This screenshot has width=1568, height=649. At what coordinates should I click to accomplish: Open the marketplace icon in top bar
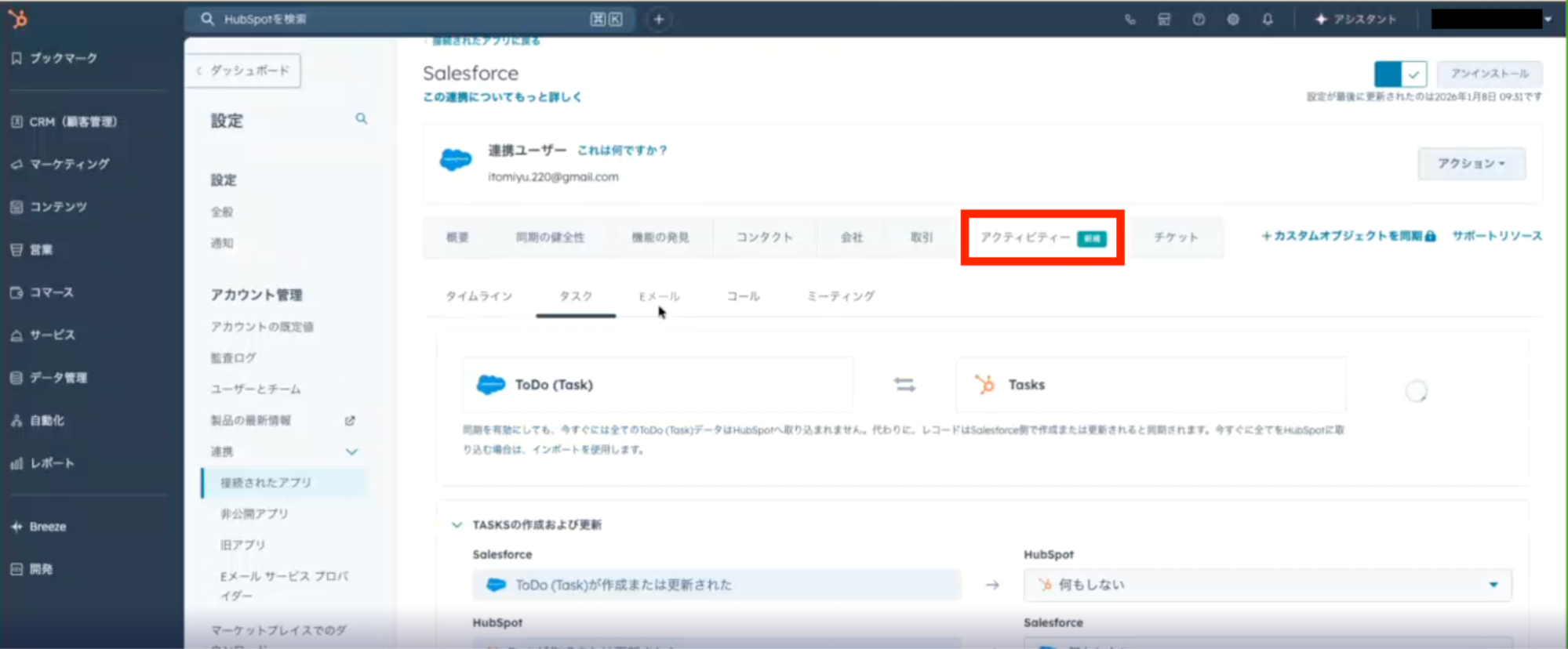(1164, 20)
